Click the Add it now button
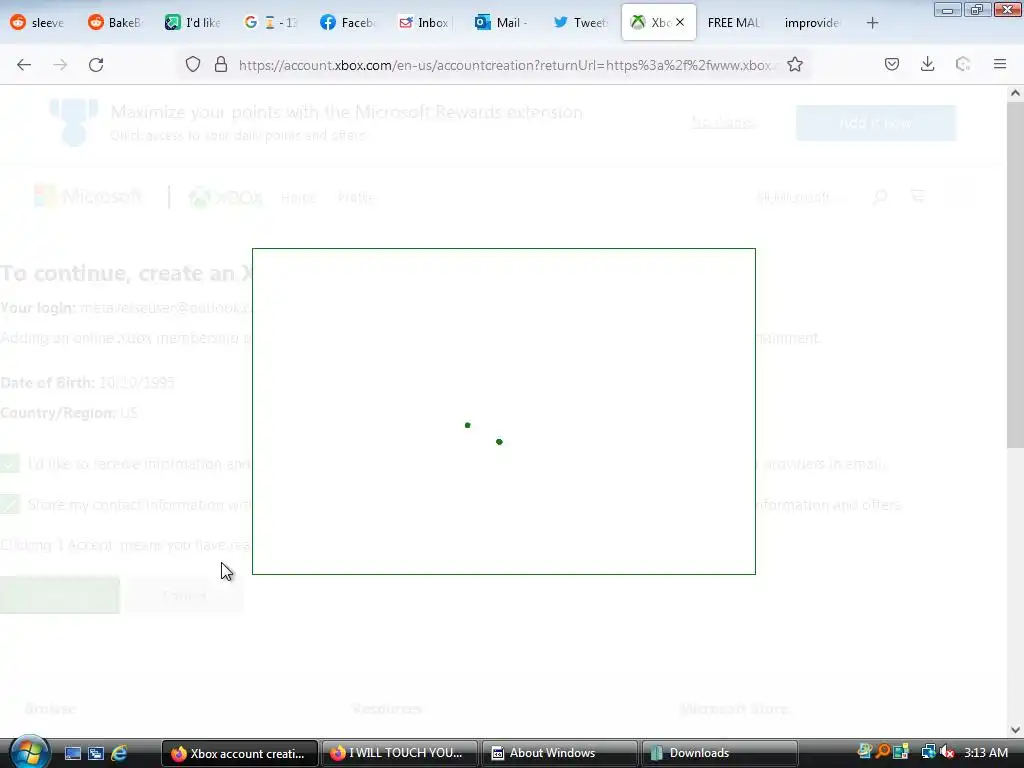 pos(876,123)
